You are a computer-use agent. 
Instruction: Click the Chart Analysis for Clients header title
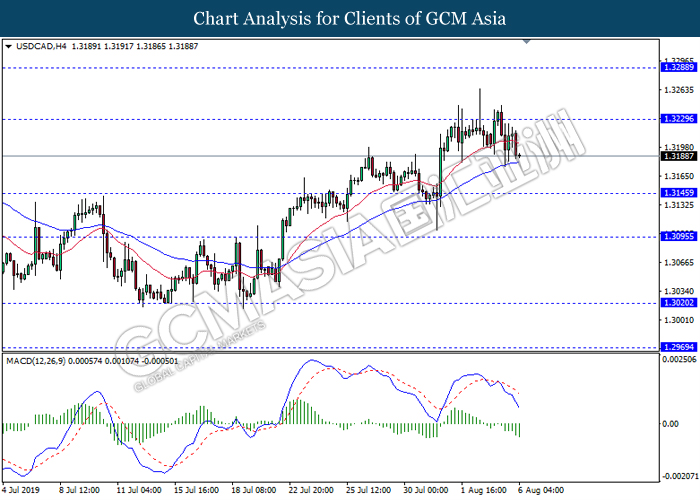click(x=350, y=18)
